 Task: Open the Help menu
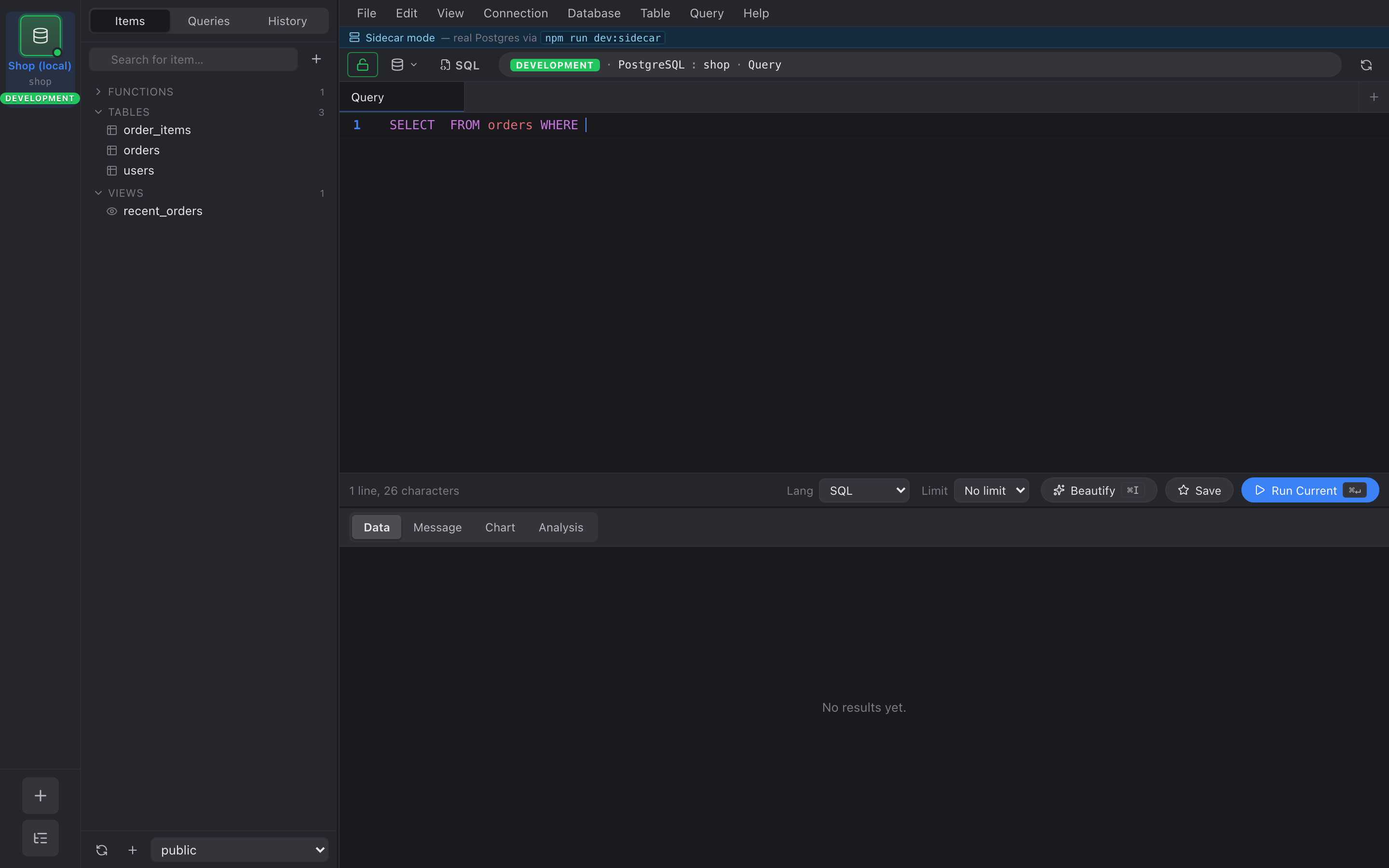pos(756,13)
